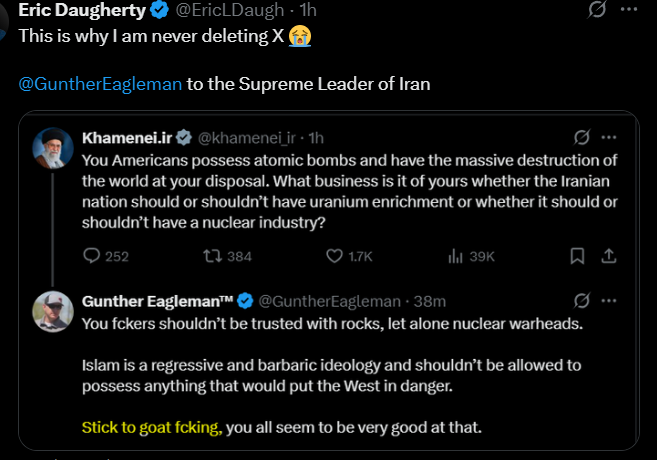Screen dimensions: 657x460
Task: Click Gunther Eagleman's profile avatar
Action: point(51,311)
